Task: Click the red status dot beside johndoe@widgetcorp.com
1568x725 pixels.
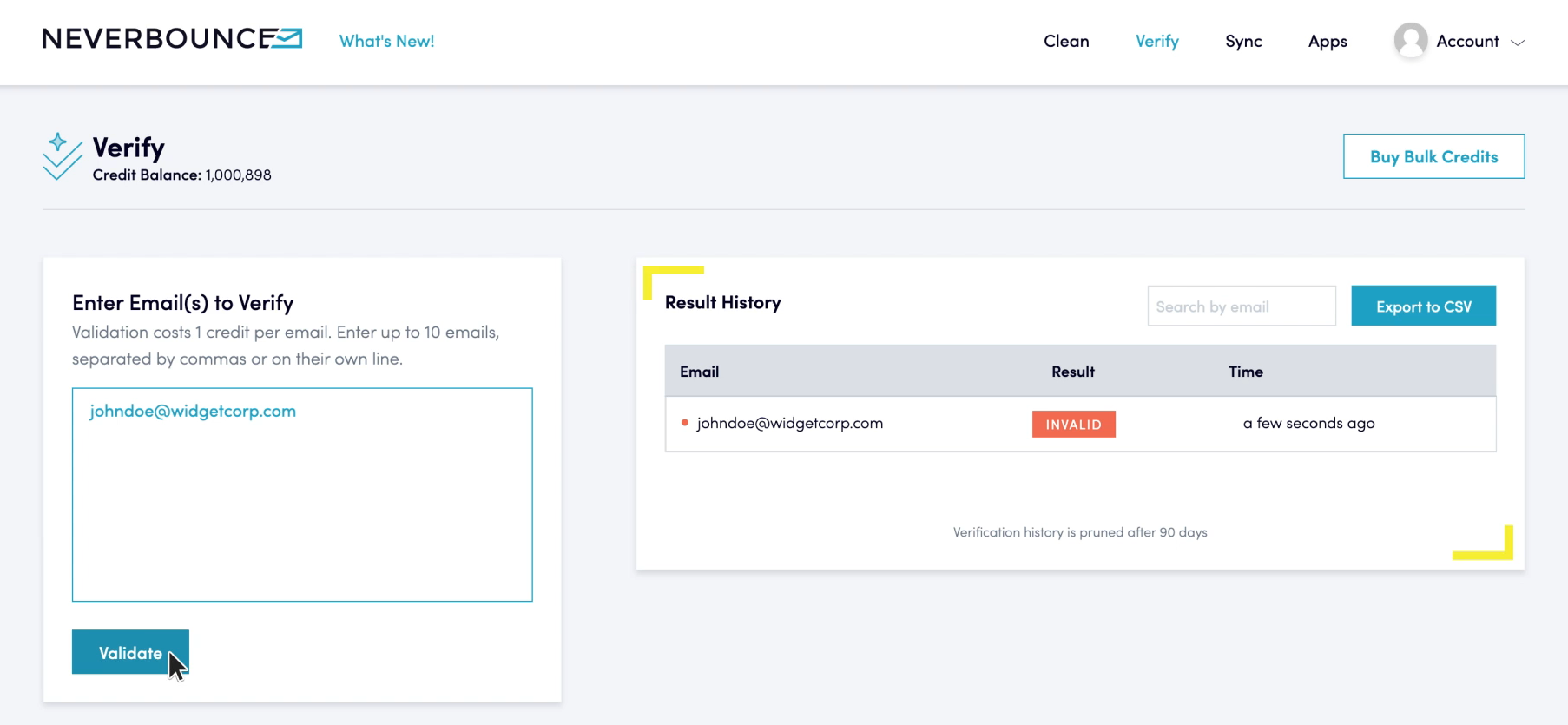Action: pos(685,423)
